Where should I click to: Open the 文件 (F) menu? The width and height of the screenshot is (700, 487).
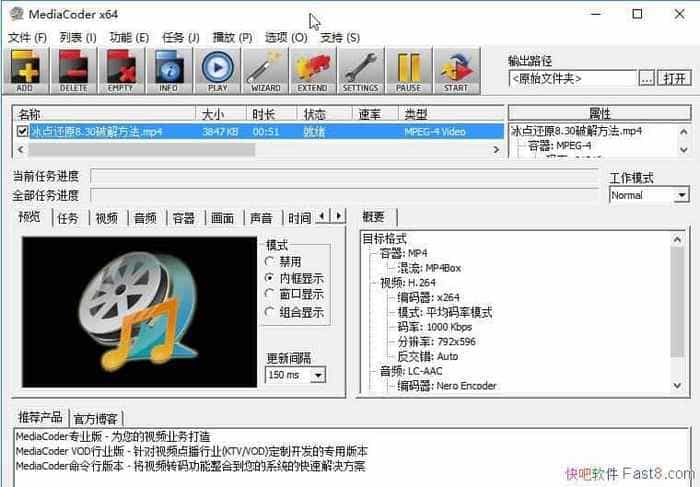coord(27,37)
